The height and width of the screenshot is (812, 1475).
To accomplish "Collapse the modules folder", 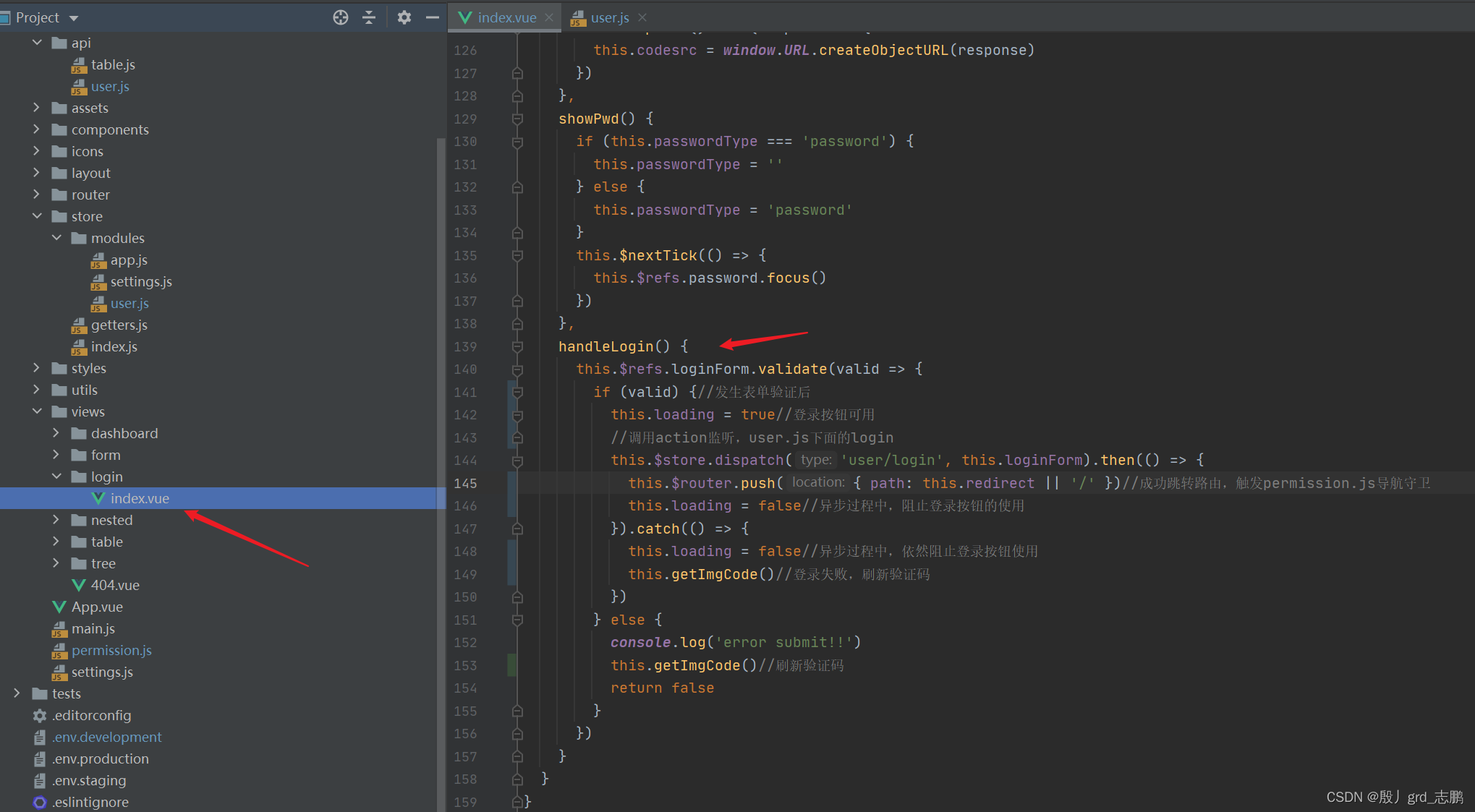I will (56, 238).
